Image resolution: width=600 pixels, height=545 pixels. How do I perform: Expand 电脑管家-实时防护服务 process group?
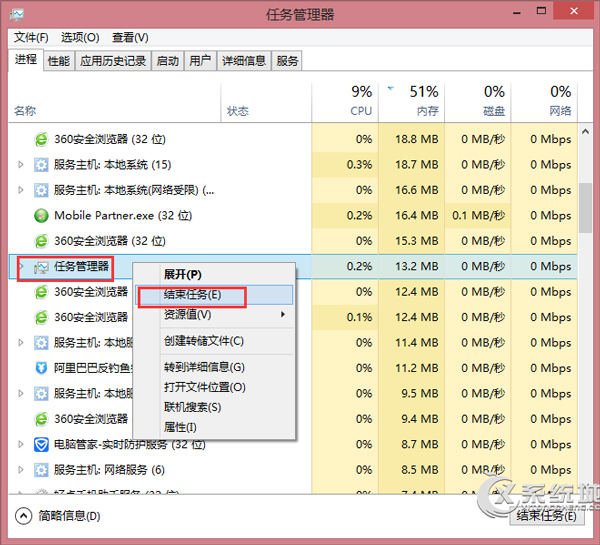pos(21,444)
